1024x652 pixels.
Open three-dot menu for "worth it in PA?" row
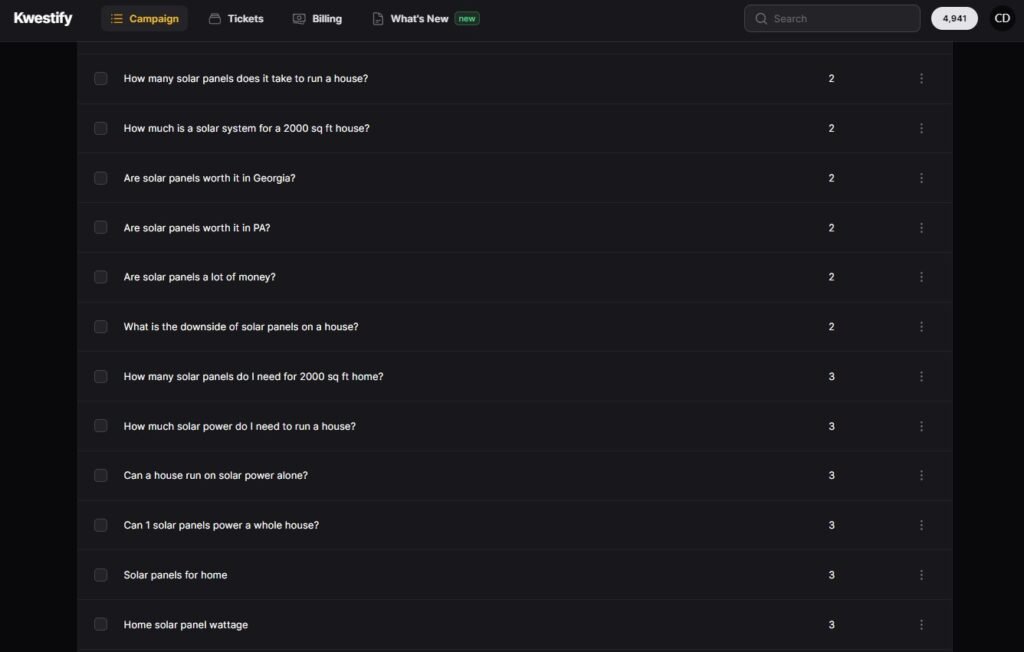click(x=921, y=227)
